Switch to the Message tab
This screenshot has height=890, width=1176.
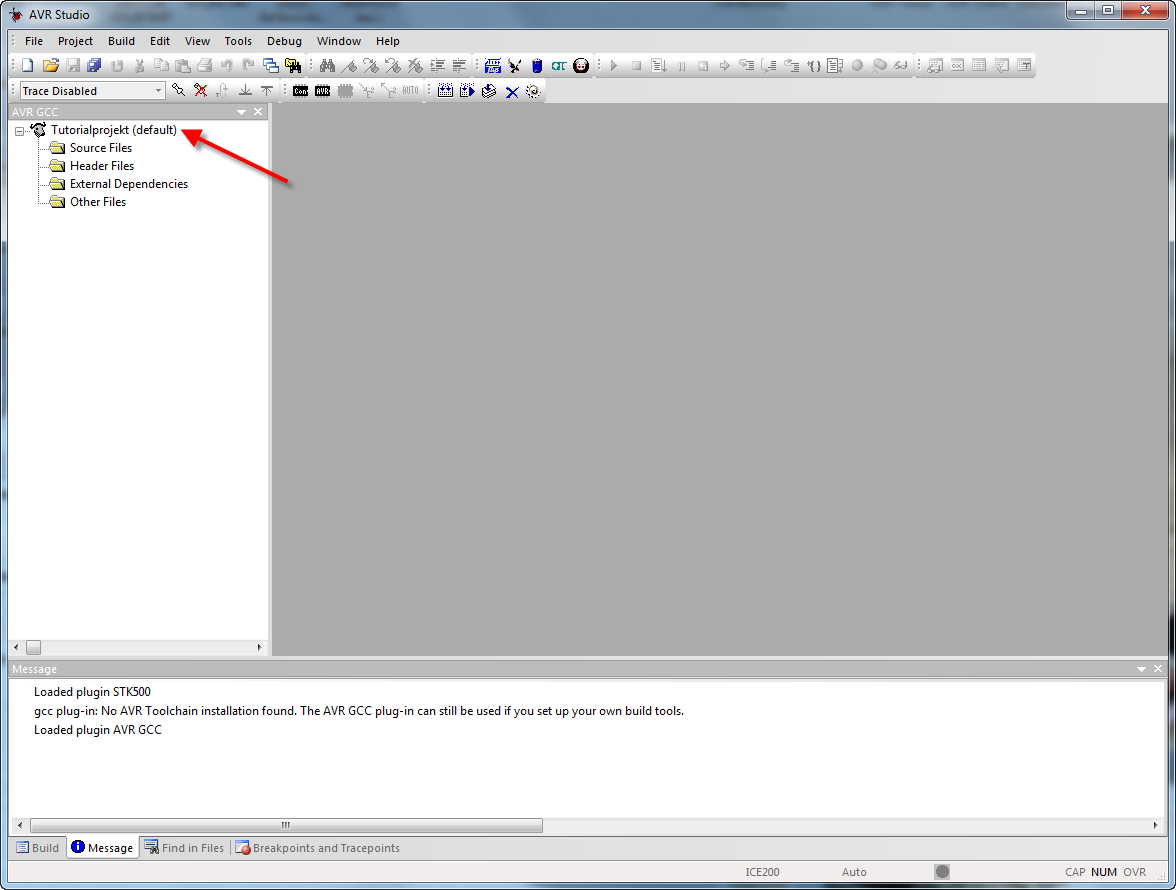(x=103, y=848)
